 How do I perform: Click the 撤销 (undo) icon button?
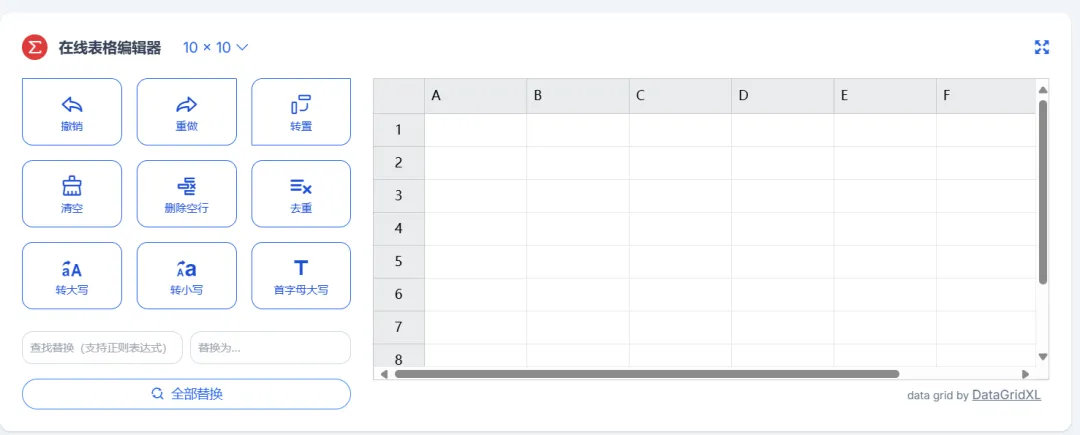(x=71, y=111)
